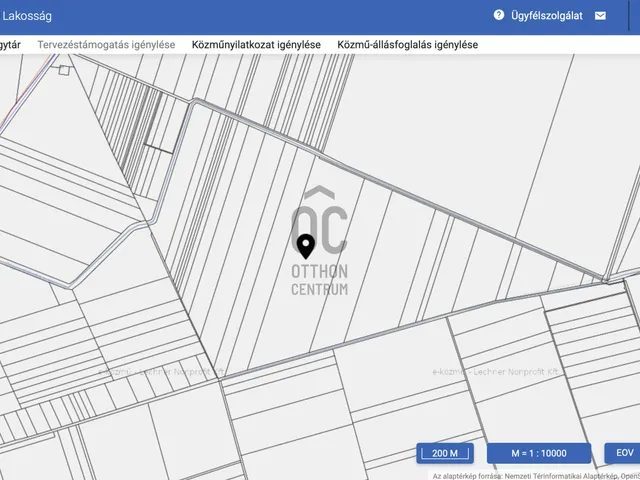Select the small square building outline on map

pyautogui.click(x=65, y=69)
